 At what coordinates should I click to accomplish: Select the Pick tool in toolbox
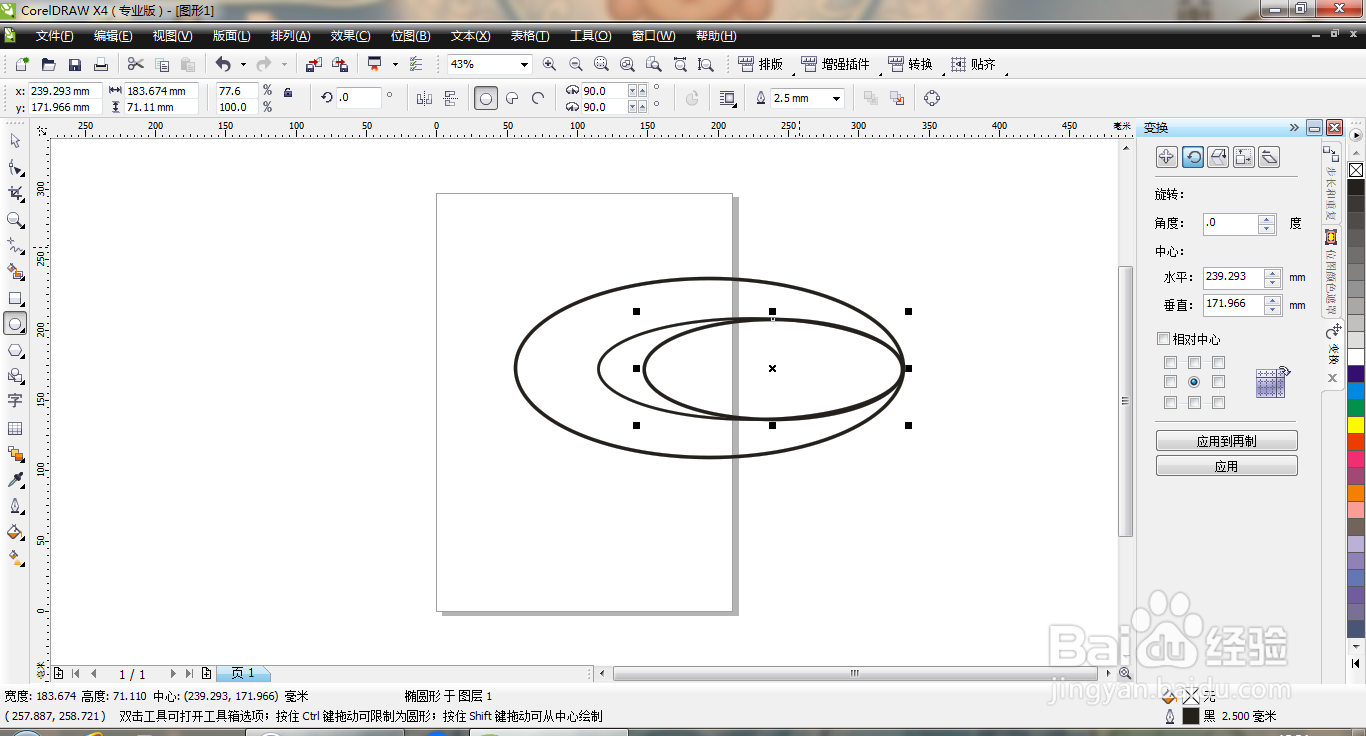click(x=15, y=141)
